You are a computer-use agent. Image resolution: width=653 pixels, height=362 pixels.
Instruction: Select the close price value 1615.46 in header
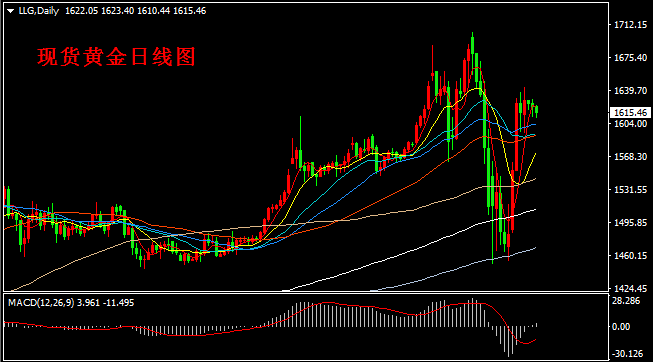point(189,11)
